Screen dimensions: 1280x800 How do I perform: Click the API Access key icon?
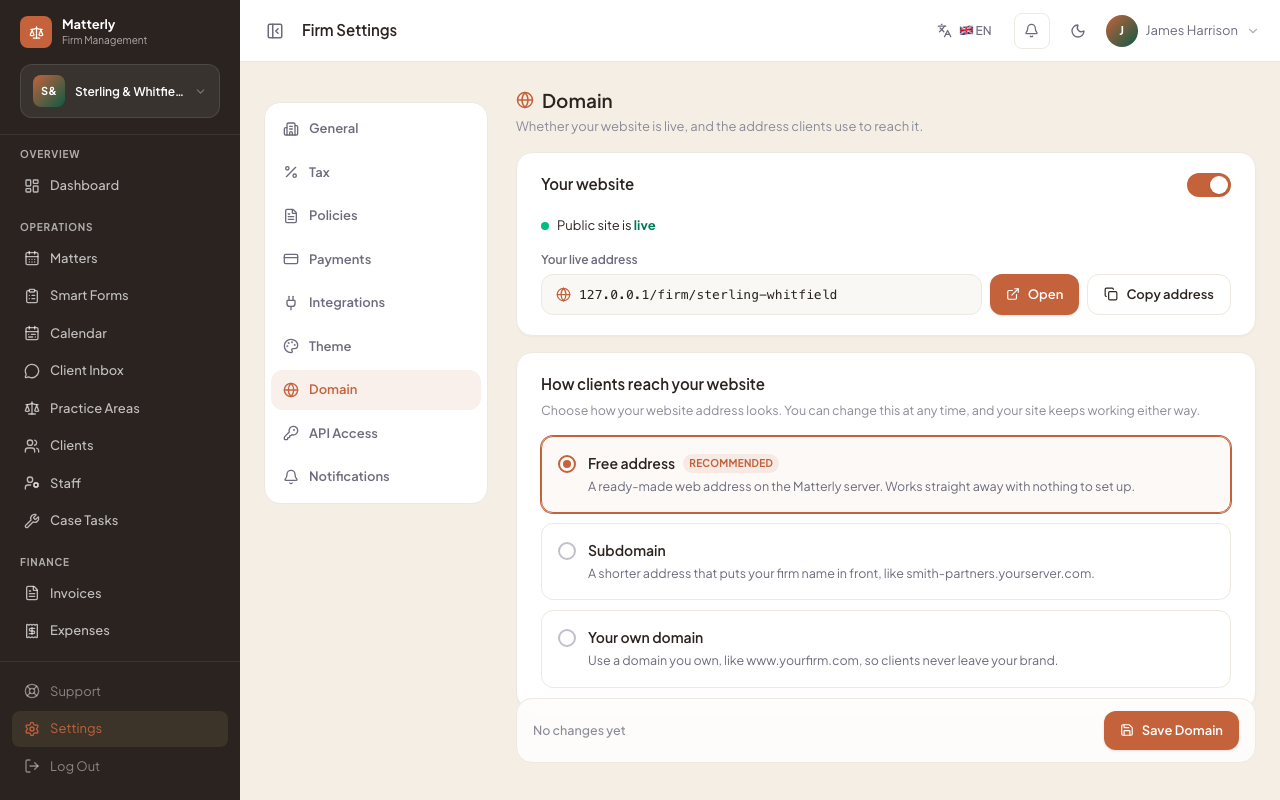[x=291, y=433]
